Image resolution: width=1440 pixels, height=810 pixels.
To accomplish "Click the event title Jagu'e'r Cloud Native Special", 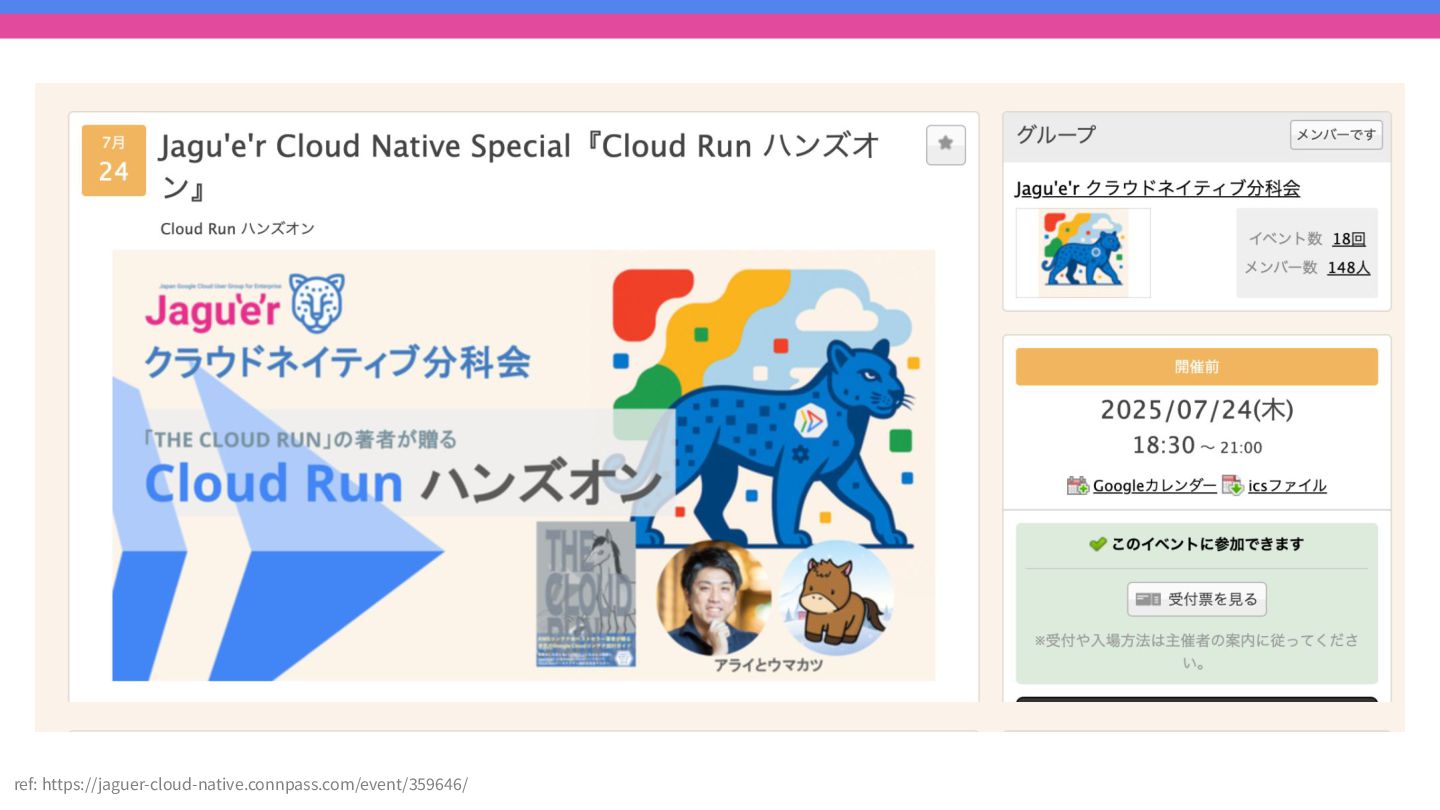I will (519, 166).
